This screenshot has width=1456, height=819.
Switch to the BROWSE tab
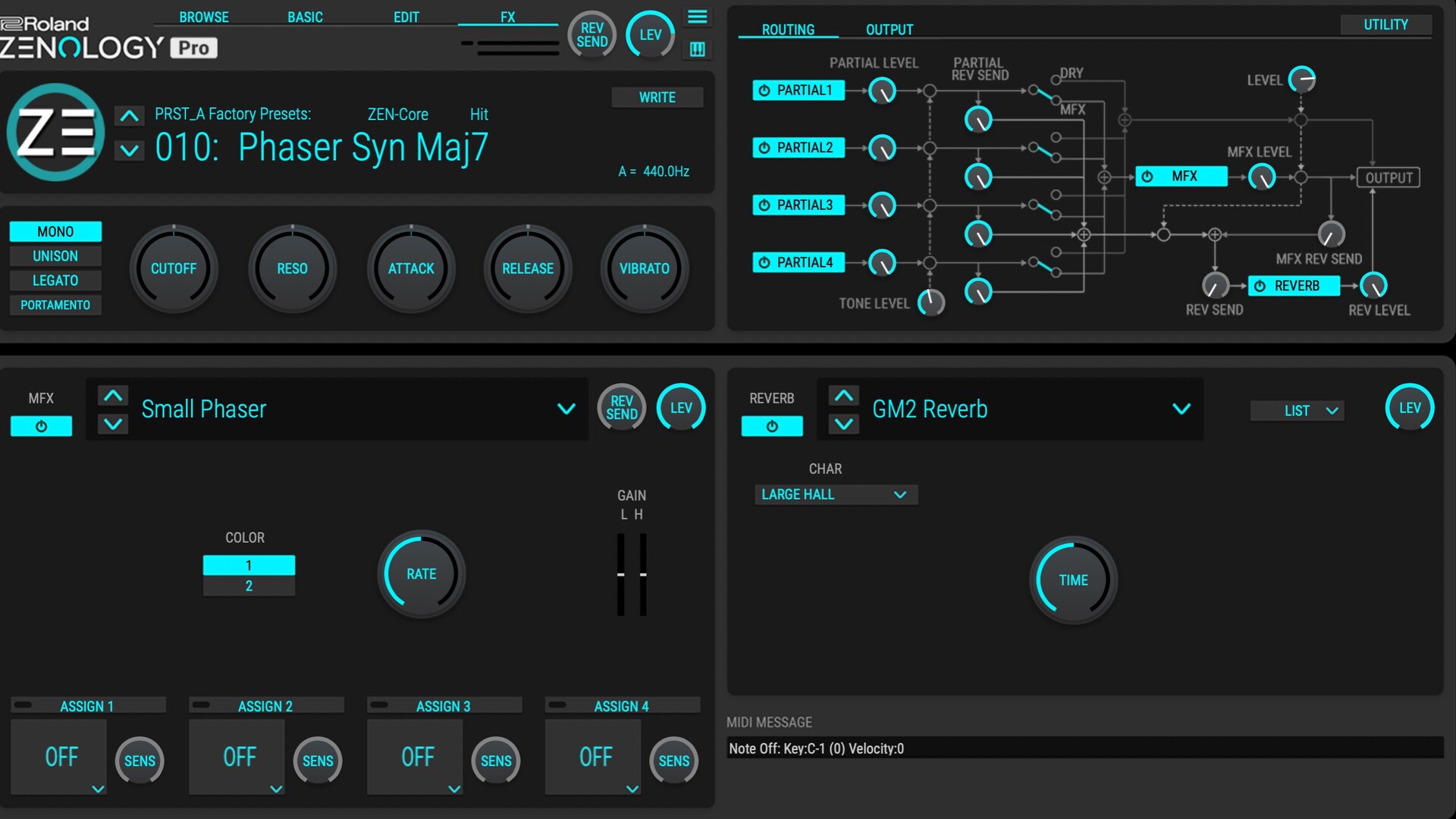204,17
